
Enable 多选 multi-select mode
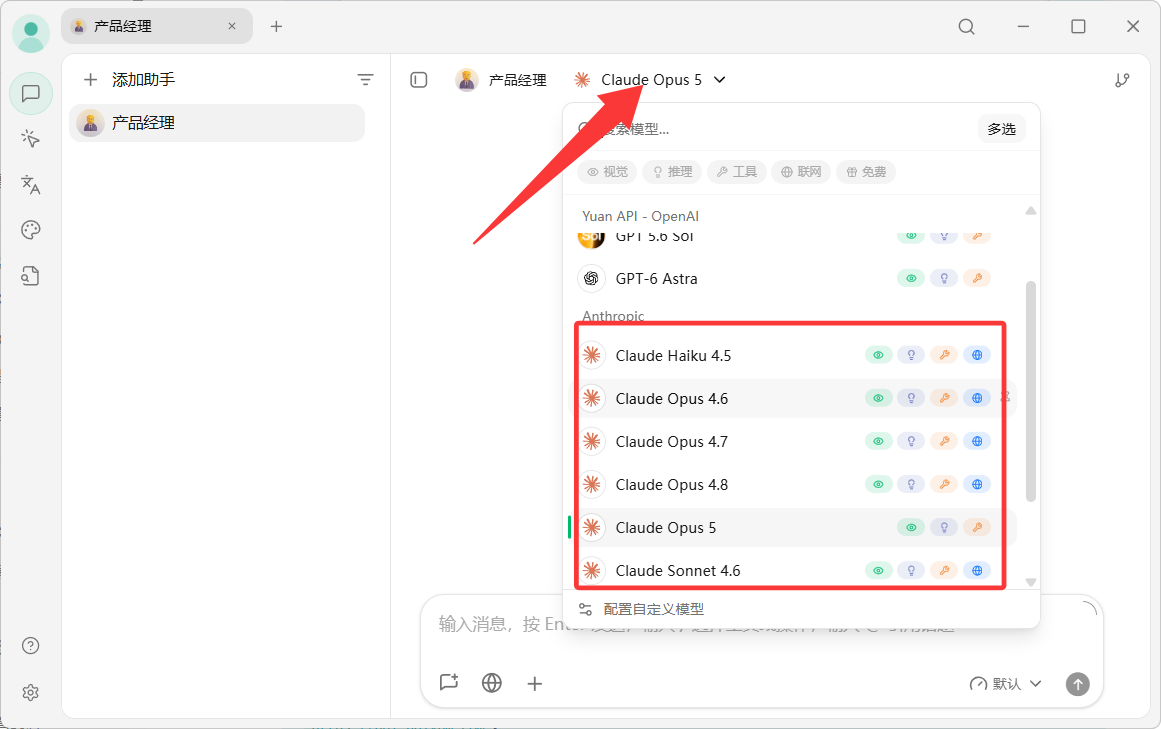tap(1002, 129)
